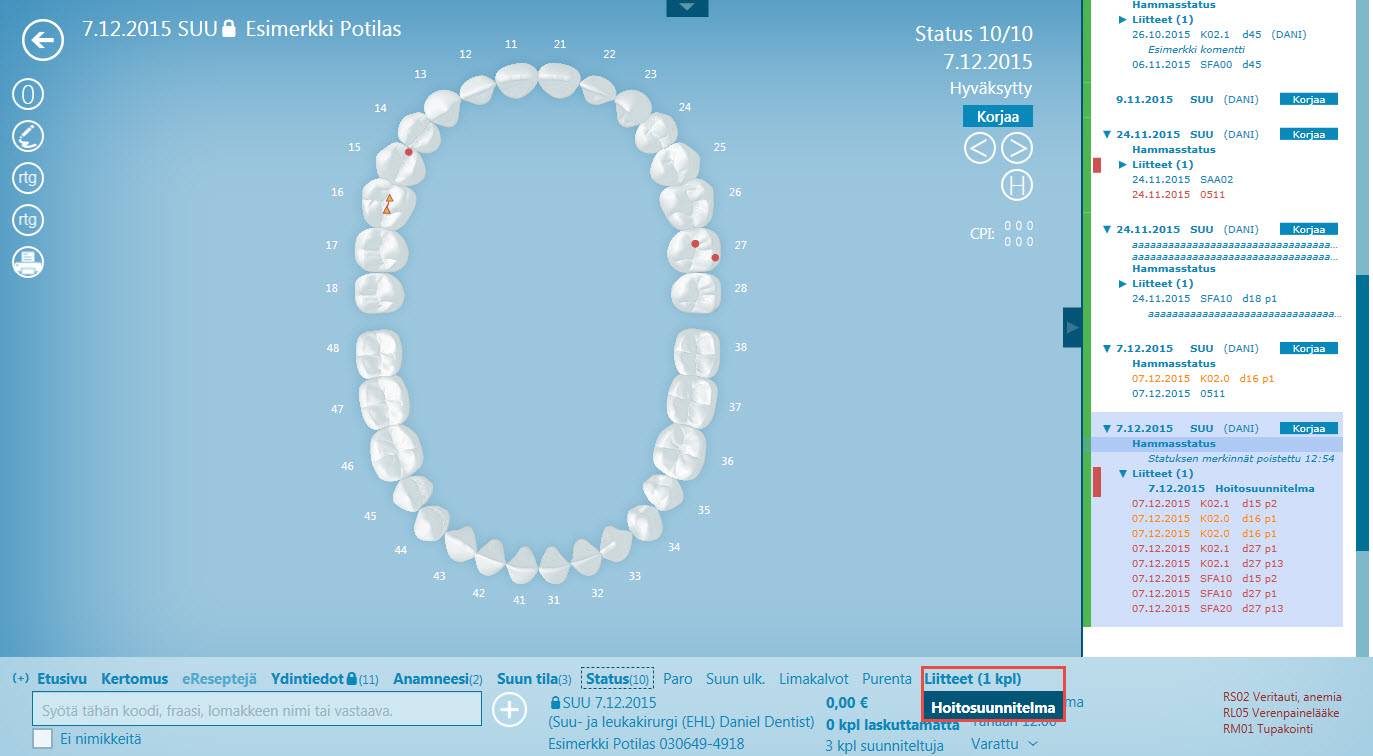Click the circled H icon
This screenshot has height=756, width=1373.
tap(1016, 185)
